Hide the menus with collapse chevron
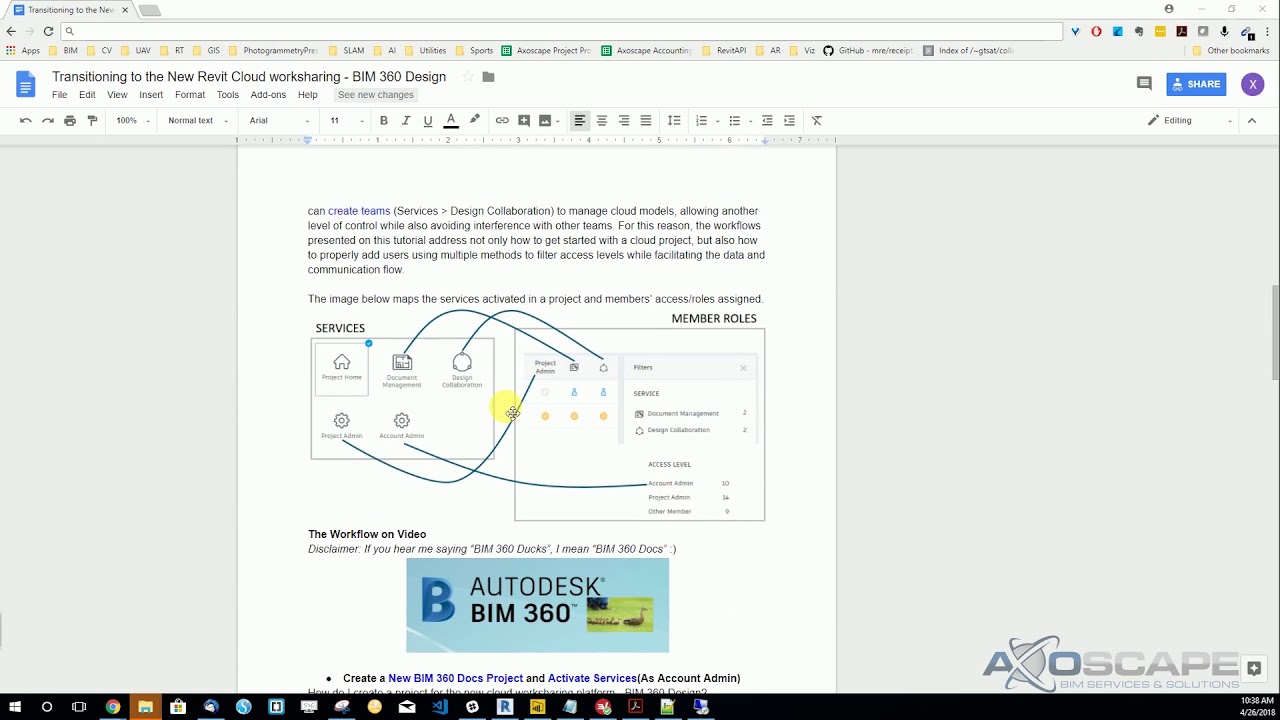This screenshot has width=1280, height=720. coord(1251,120)
